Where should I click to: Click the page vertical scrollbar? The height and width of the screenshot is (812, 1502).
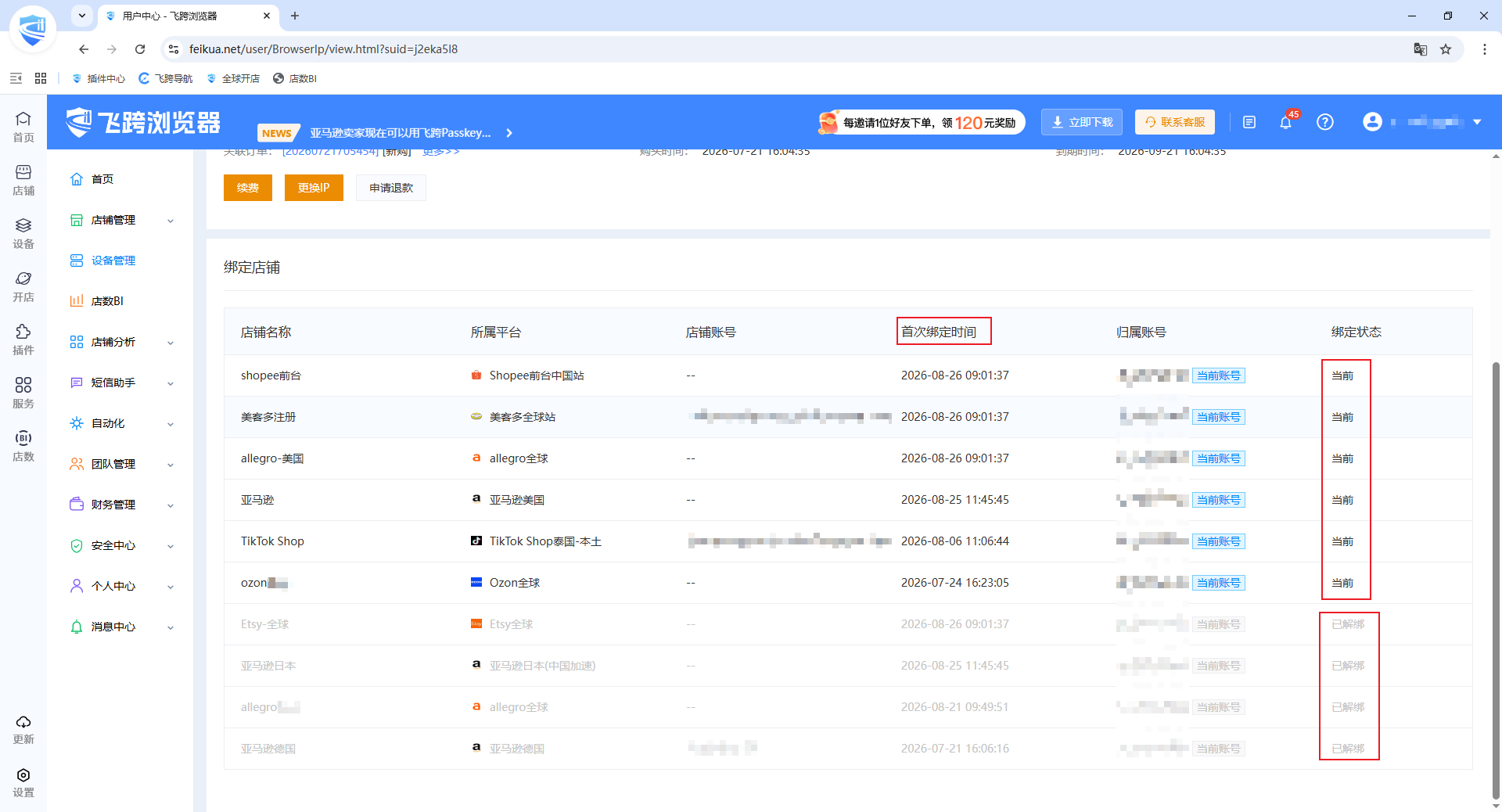click(1496, 579)
